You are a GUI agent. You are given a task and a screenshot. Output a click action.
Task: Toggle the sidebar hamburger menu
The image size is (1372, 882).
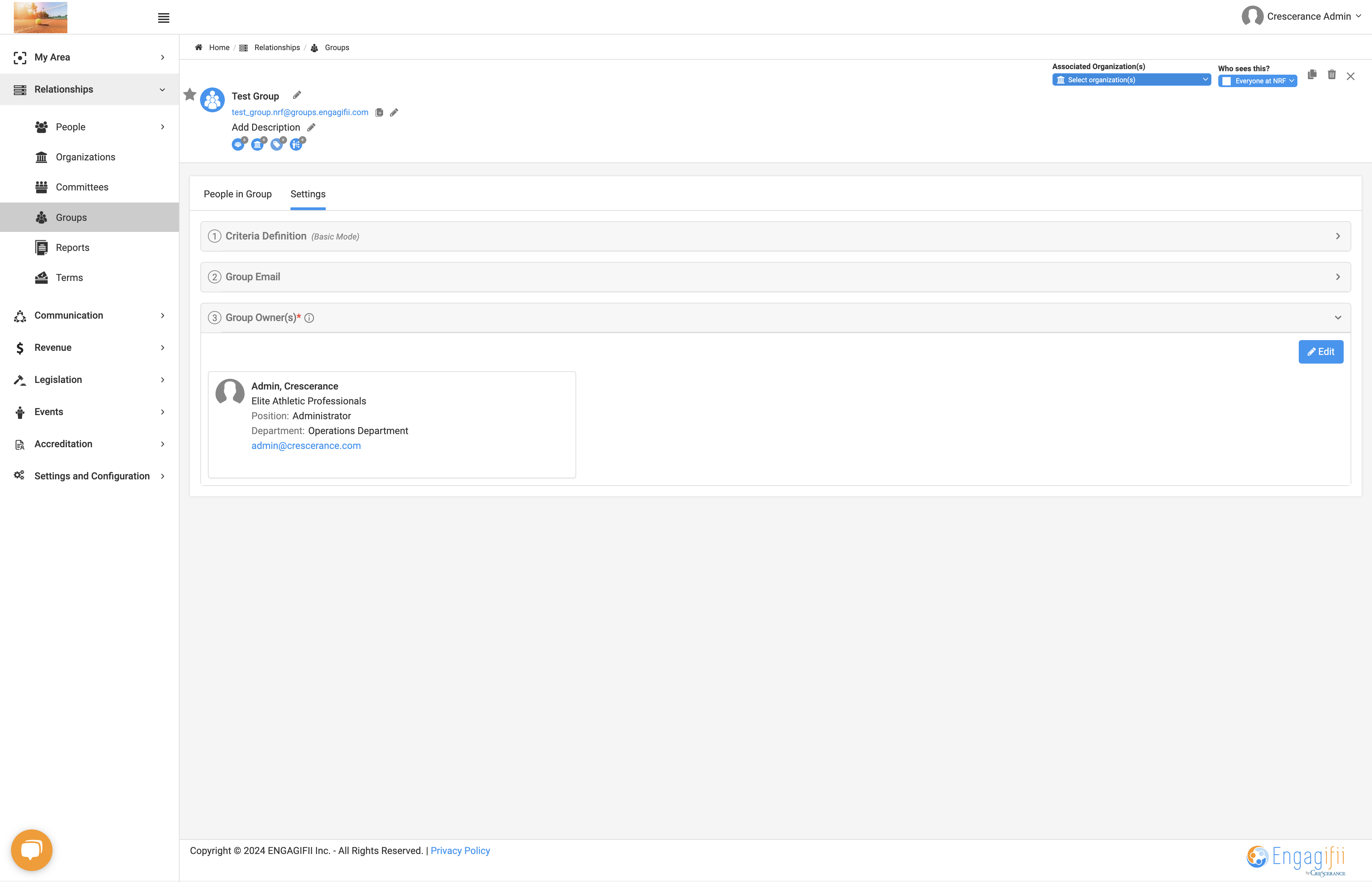tap(164, 18)
